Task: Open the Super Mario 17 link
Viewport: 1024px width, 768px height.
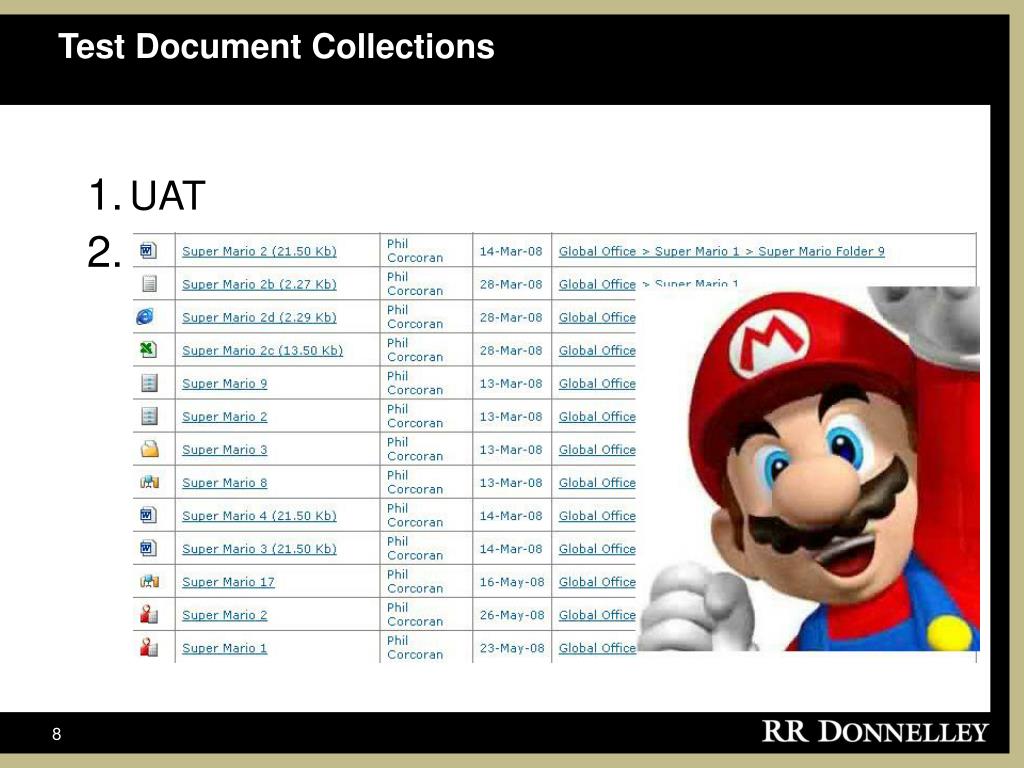Action: click(228, 582)
